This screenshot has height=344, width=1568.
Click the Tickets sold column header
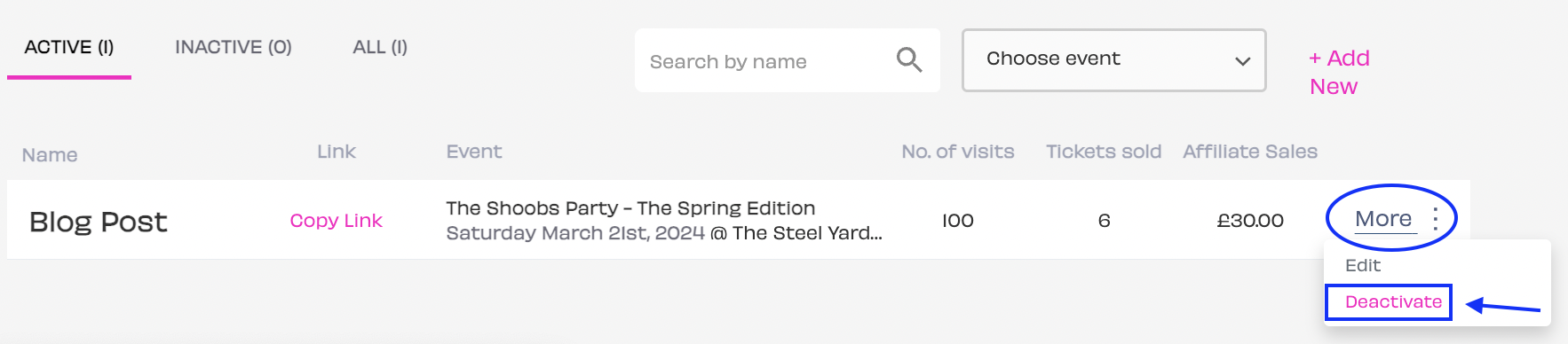click(x=1103, y=152)
